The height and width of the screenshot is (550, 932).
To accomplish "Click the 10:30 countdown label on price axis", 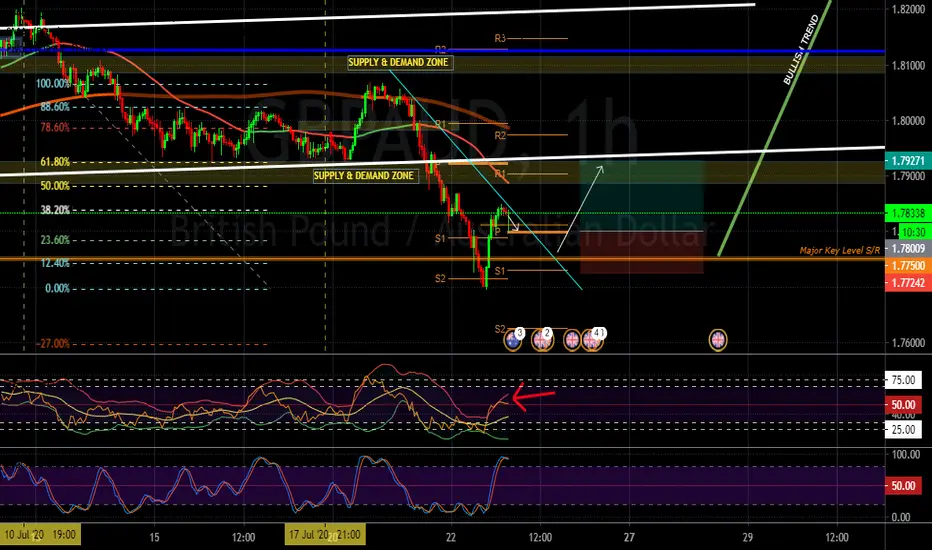I will point(914,232).
